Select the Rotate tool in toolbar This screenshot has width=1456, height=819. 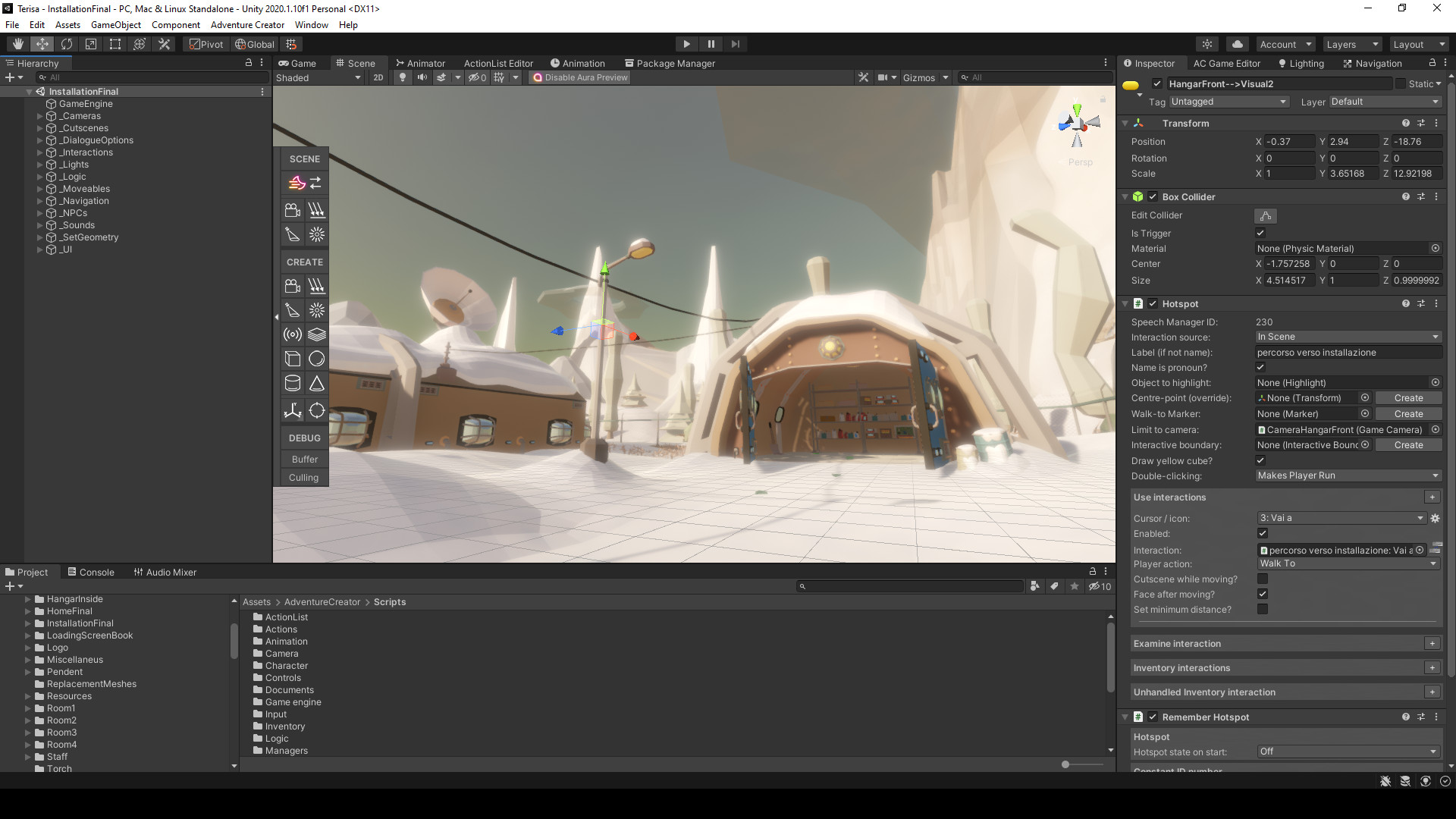click(x=67, y=44)
